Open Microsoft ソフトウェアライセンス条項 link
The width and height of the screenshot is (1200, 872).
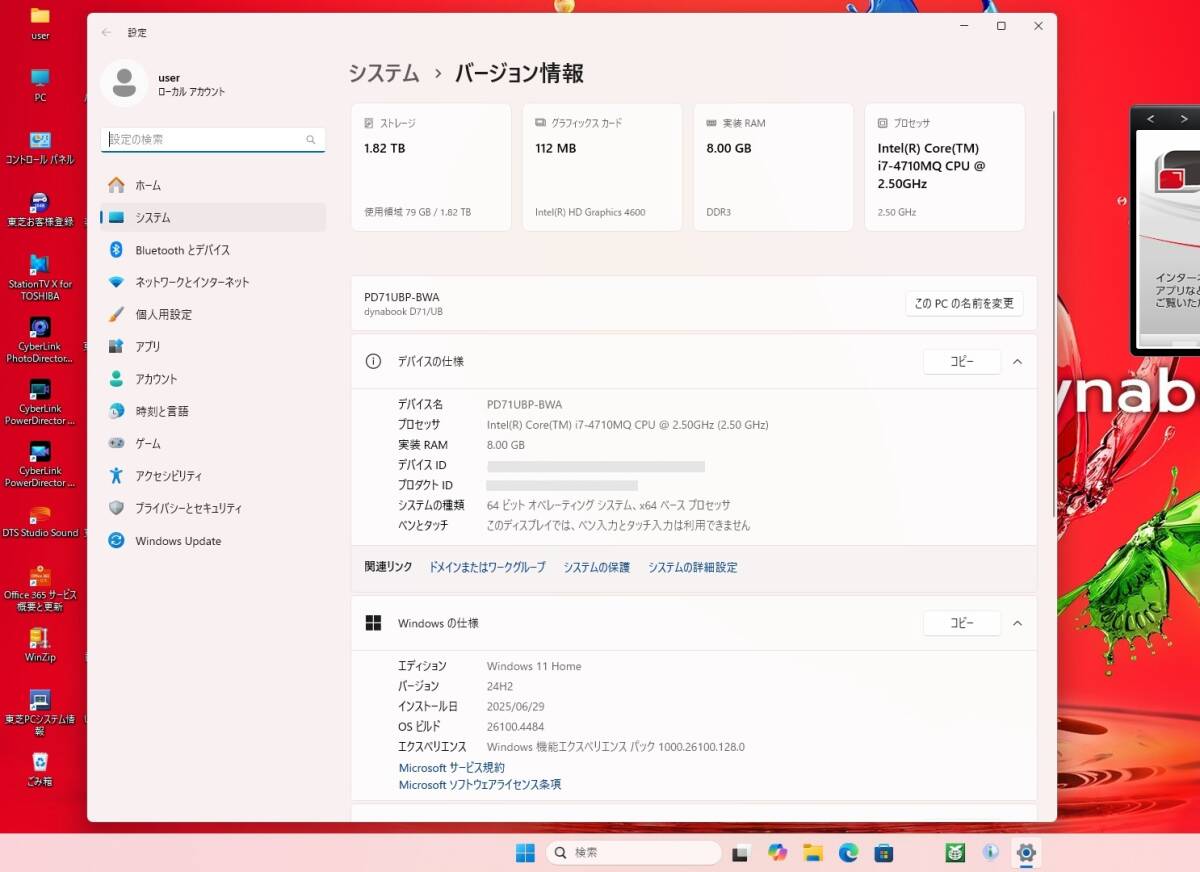pyautogui.click(x=480, y=785)
